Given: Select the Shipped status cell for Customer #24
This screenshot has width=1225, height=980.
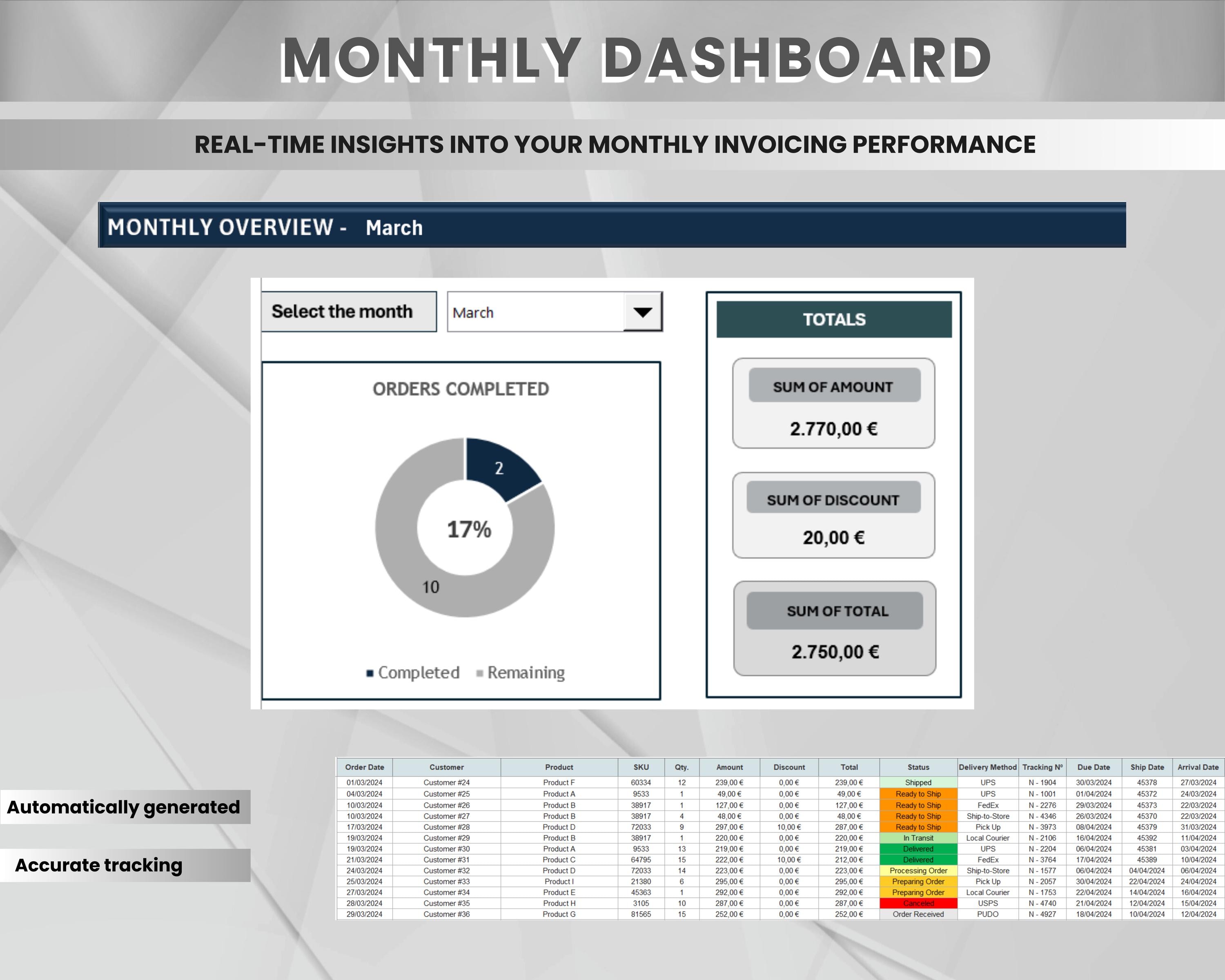Looking at the screenshot, I should (x=918, y=782).
